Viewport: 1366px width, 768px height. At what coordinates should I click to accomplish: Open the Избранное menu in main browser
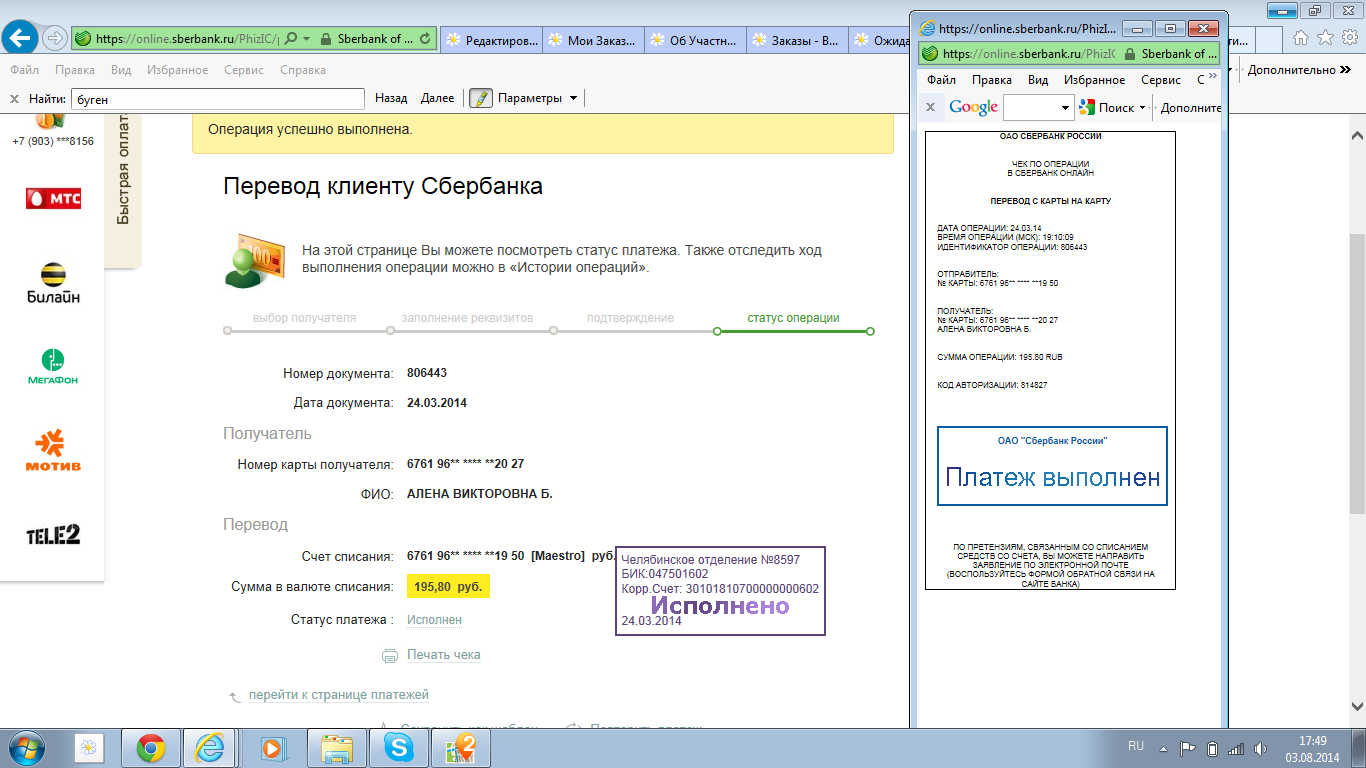(x=177, y=70)
